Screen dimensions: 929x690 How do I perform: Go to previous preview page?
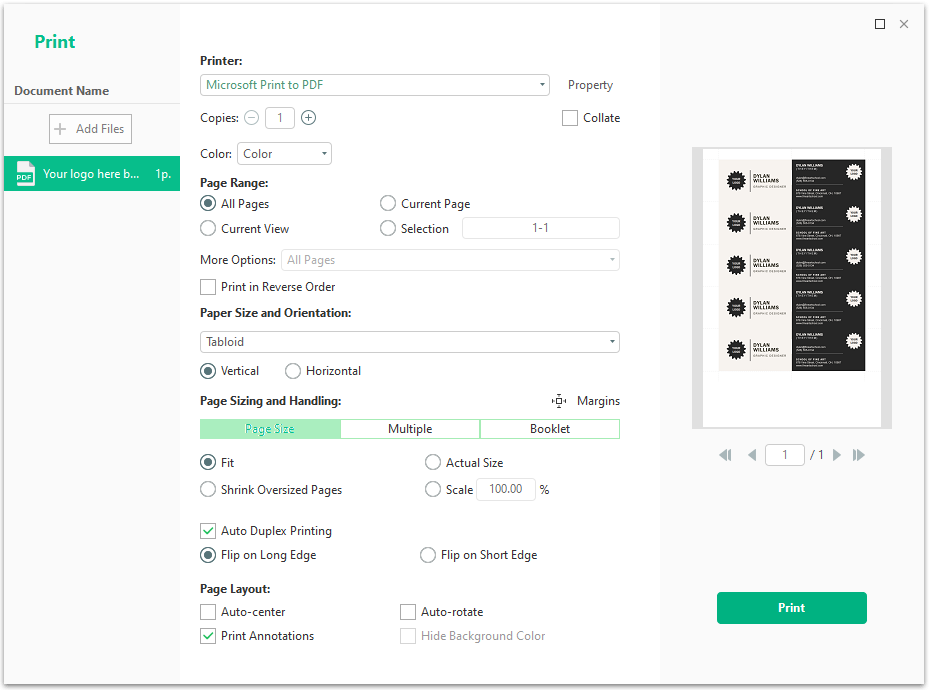(752, 455)
